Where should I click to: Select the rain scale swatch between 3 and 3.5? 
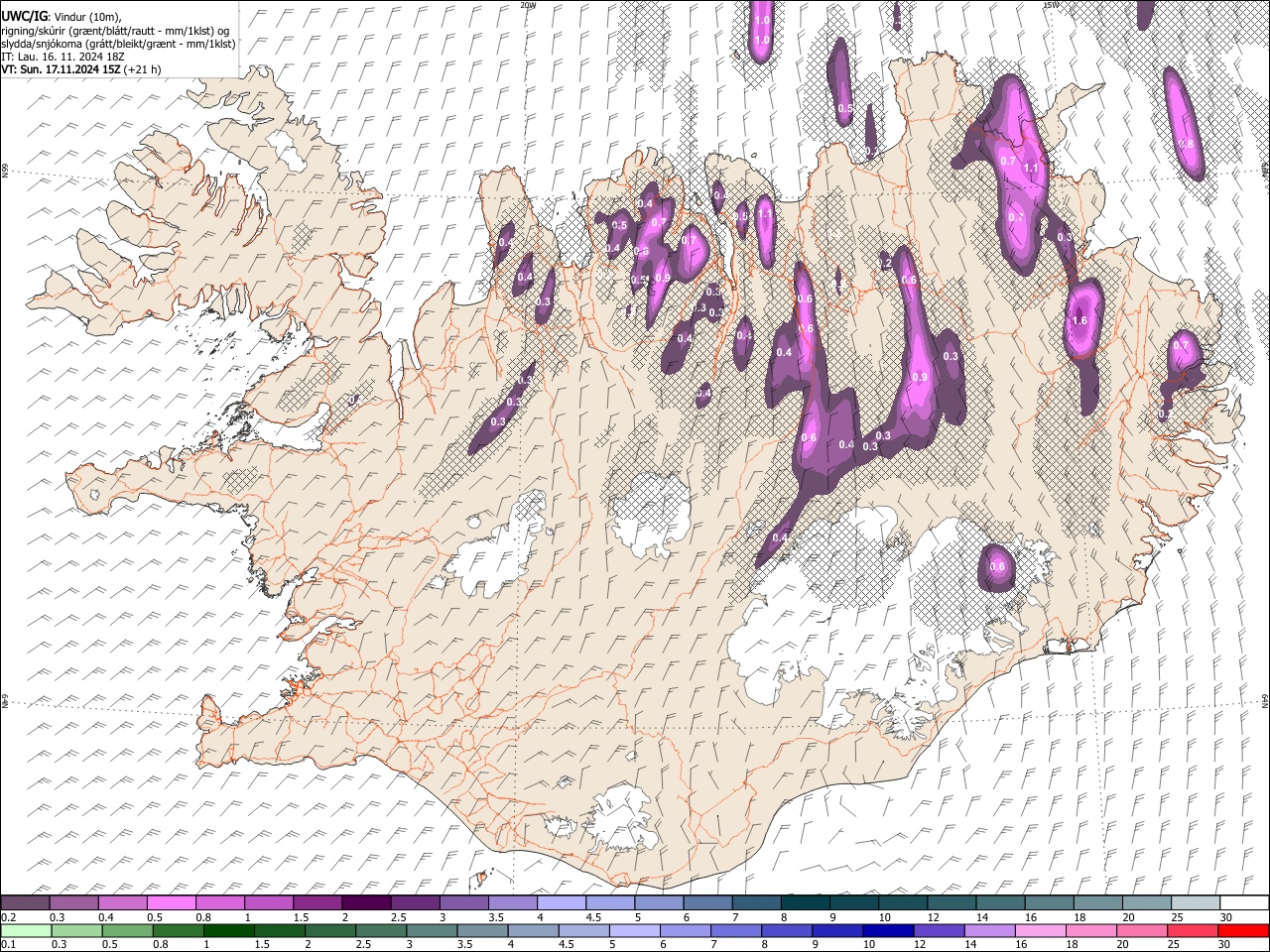(x=432, y=930)
